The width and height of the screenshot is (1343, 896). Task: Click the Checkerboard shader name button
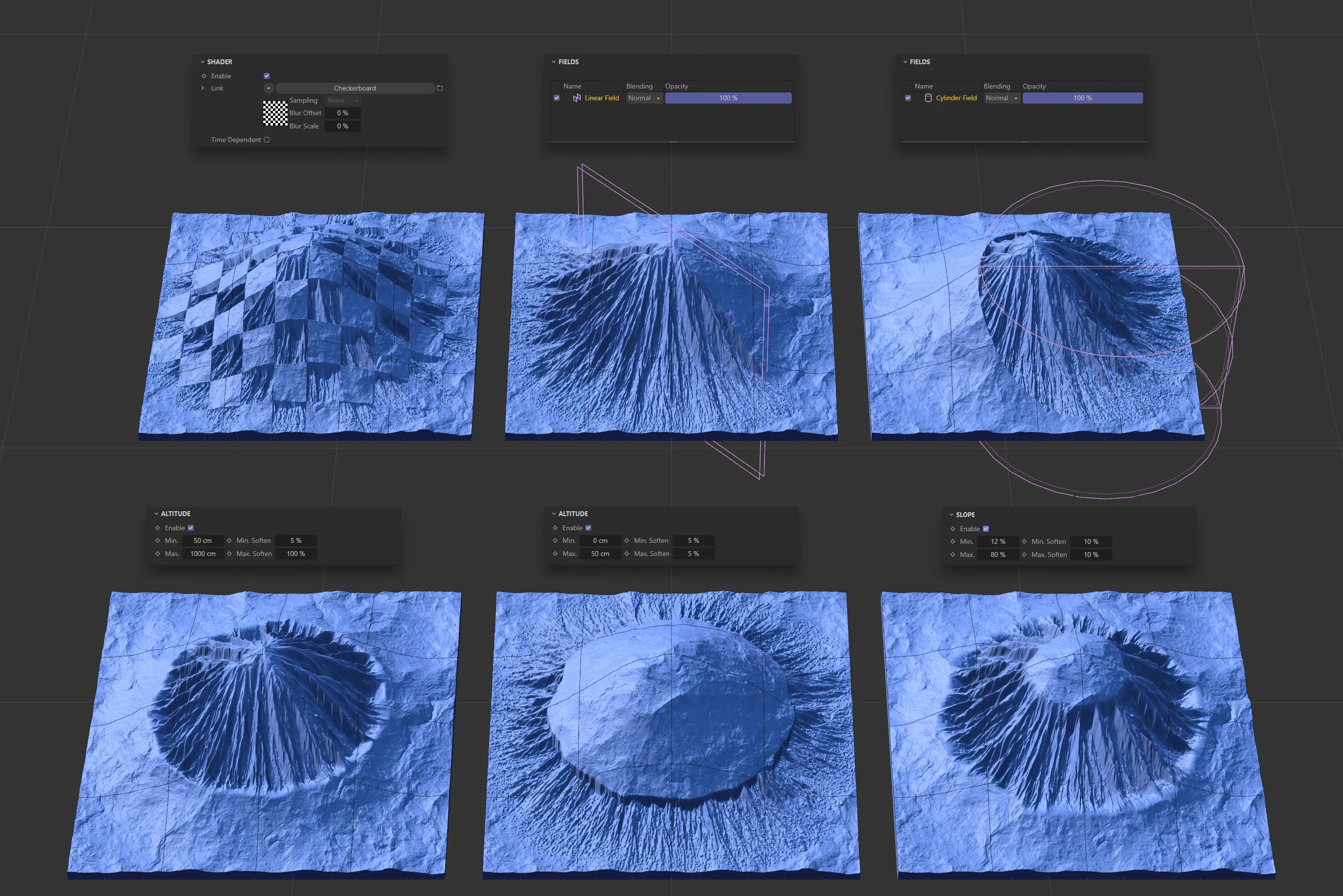click(354, 88)
